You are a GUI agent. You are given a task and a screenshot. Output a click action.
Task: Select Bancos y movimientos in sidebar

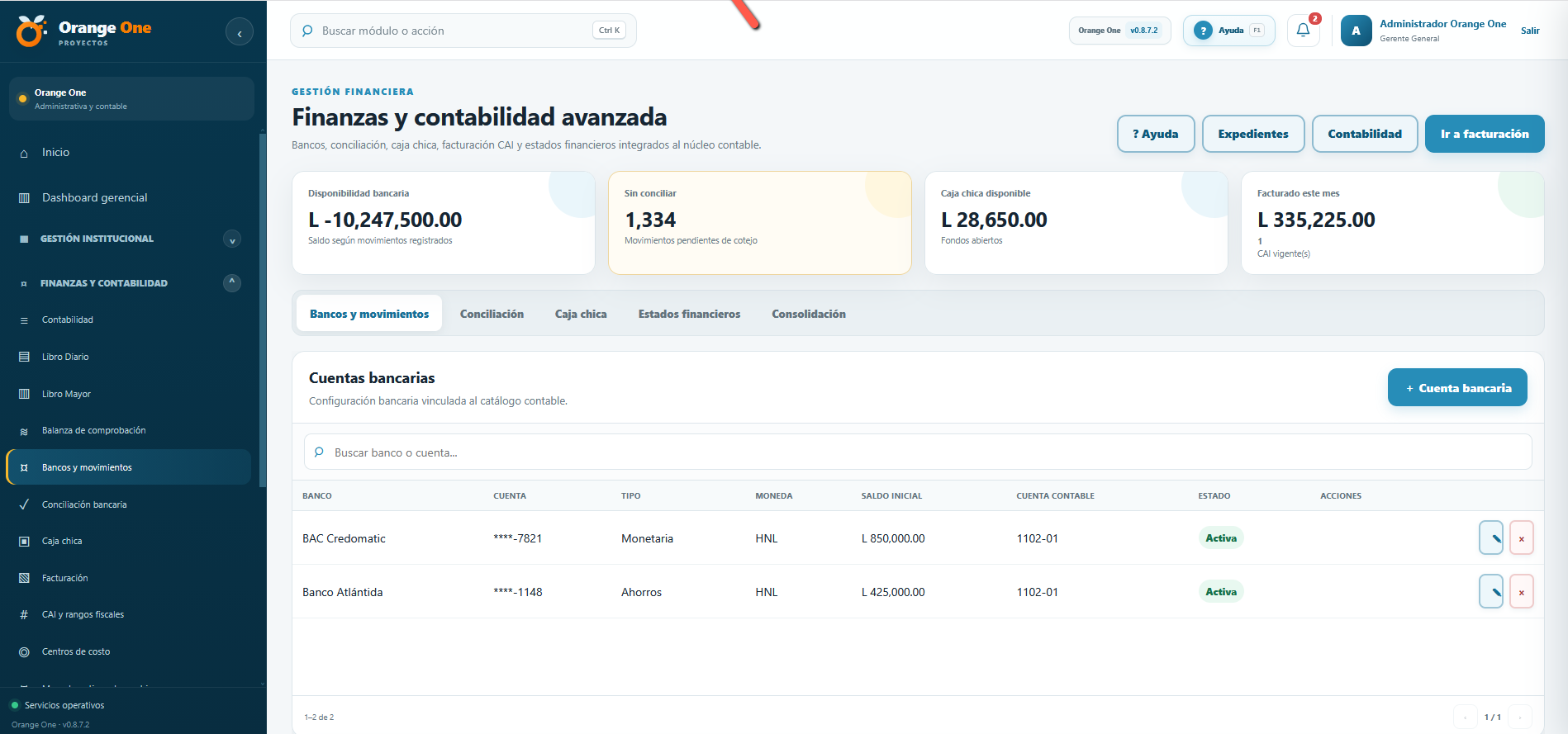[128, 467]
